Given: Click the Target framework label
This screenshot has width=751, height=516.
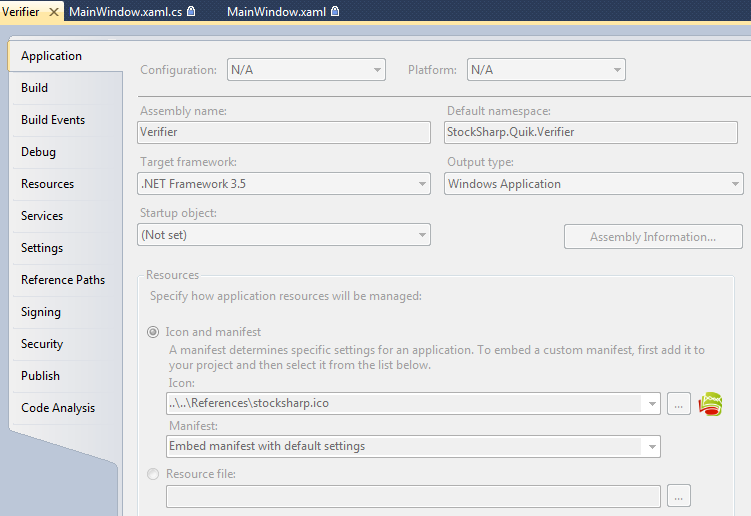Looking at the screenshot, I should (188, 162).
